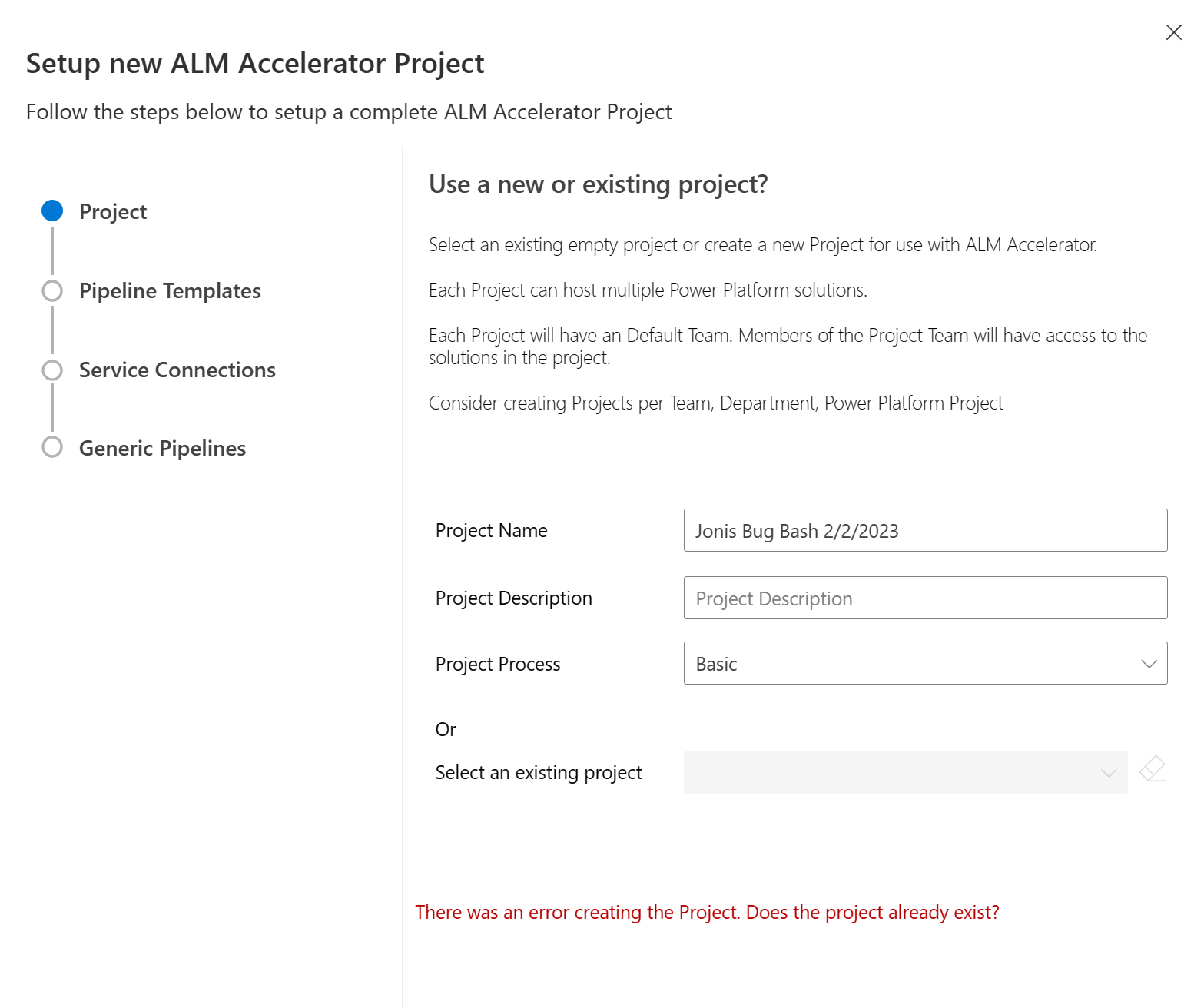
Task: Click the Generic Pipelines step circle
Action: pyautogui.click(x=52, y=448)
